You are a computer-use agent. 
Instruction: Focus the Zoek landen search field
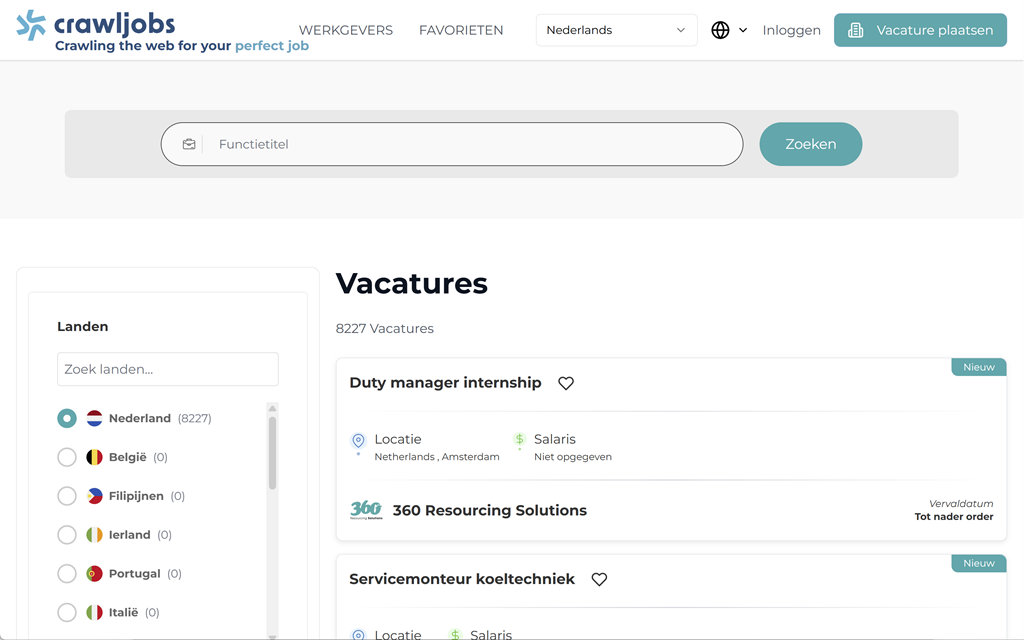pos(168,369)
